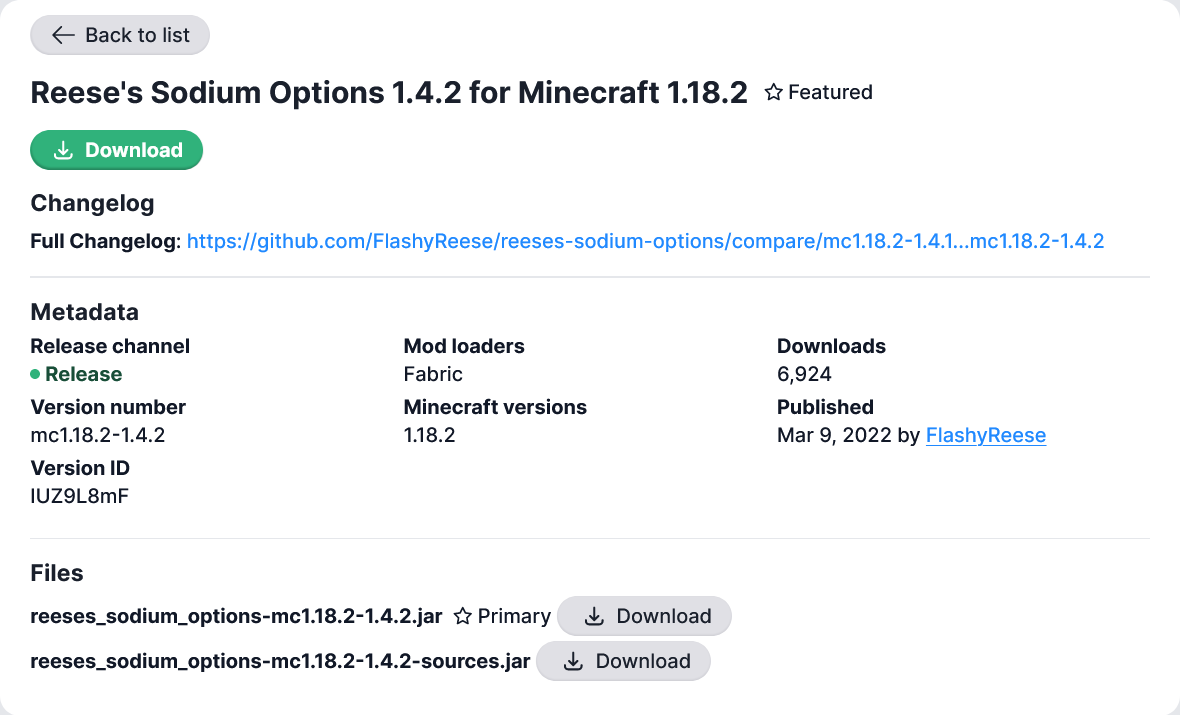1180x715 pixels.
Task: Click the Back to list button
Action: (x=119, y=35)
